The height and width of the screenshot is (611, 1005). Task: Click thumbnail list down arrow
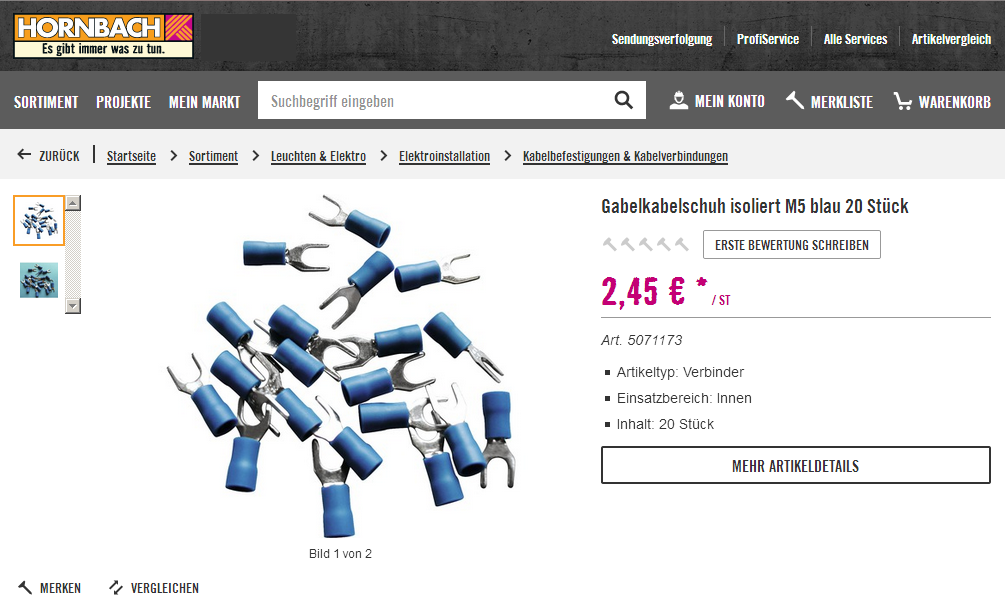click(73, 306)
